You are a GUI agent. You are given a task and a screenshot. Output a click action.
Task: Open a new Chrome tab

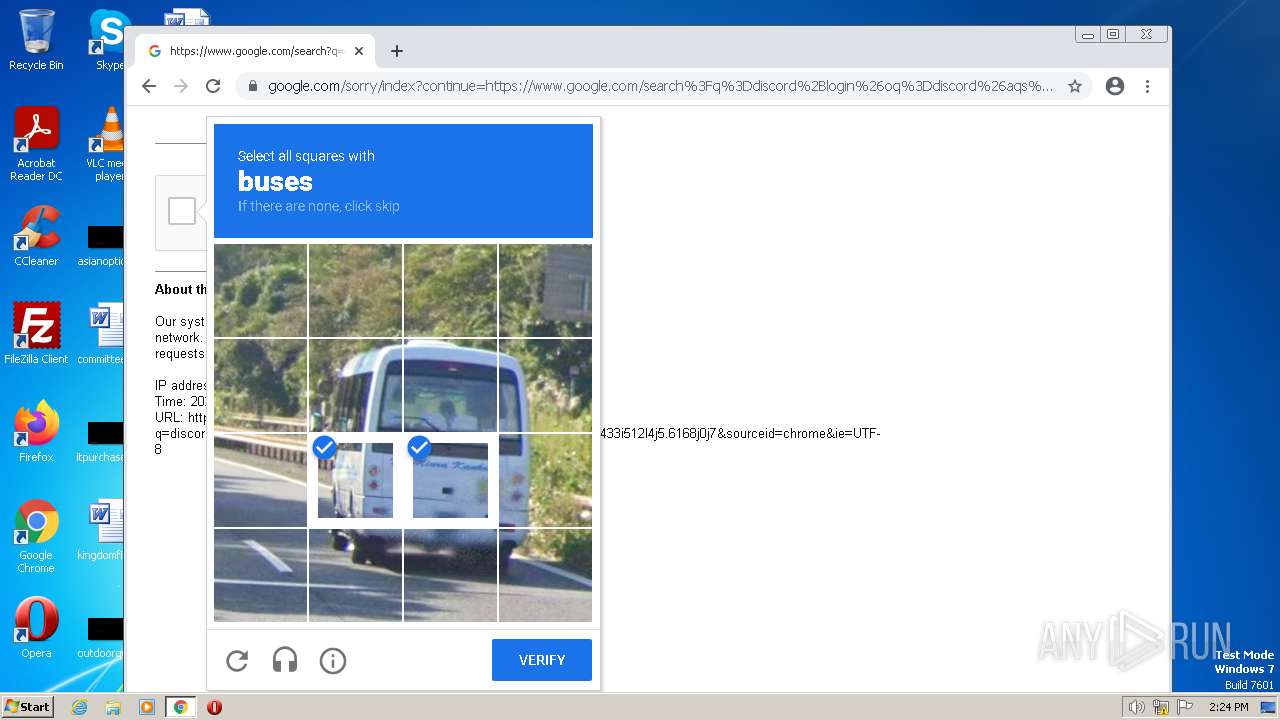[x=397, y=51]
